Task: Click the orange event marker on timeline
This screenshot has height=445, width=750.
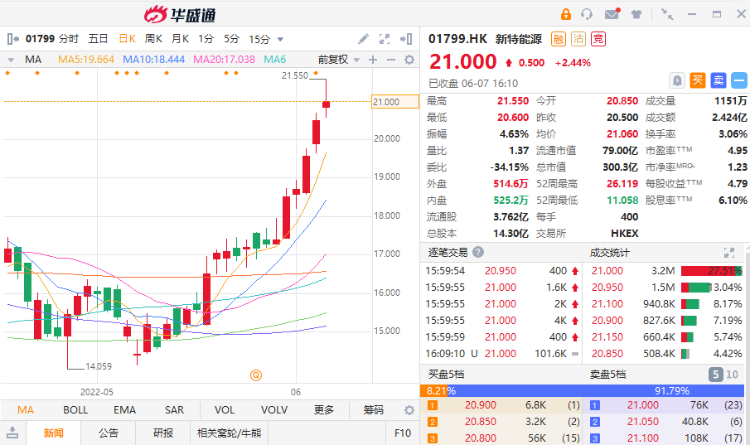Action: click(256, 375)
